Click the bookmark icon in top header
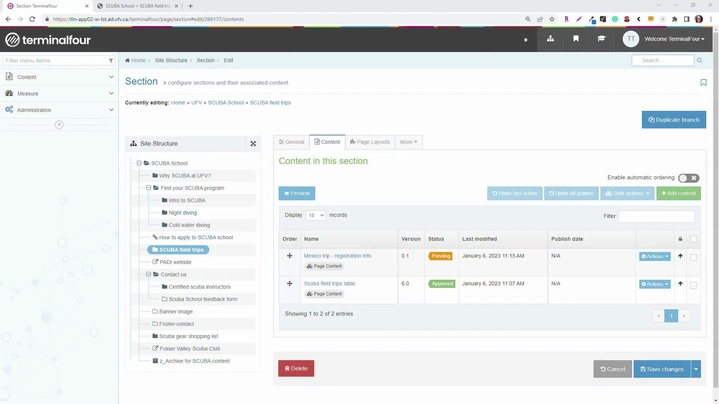The width and height of the screenshot is (719, 404). tap(576, 39)
